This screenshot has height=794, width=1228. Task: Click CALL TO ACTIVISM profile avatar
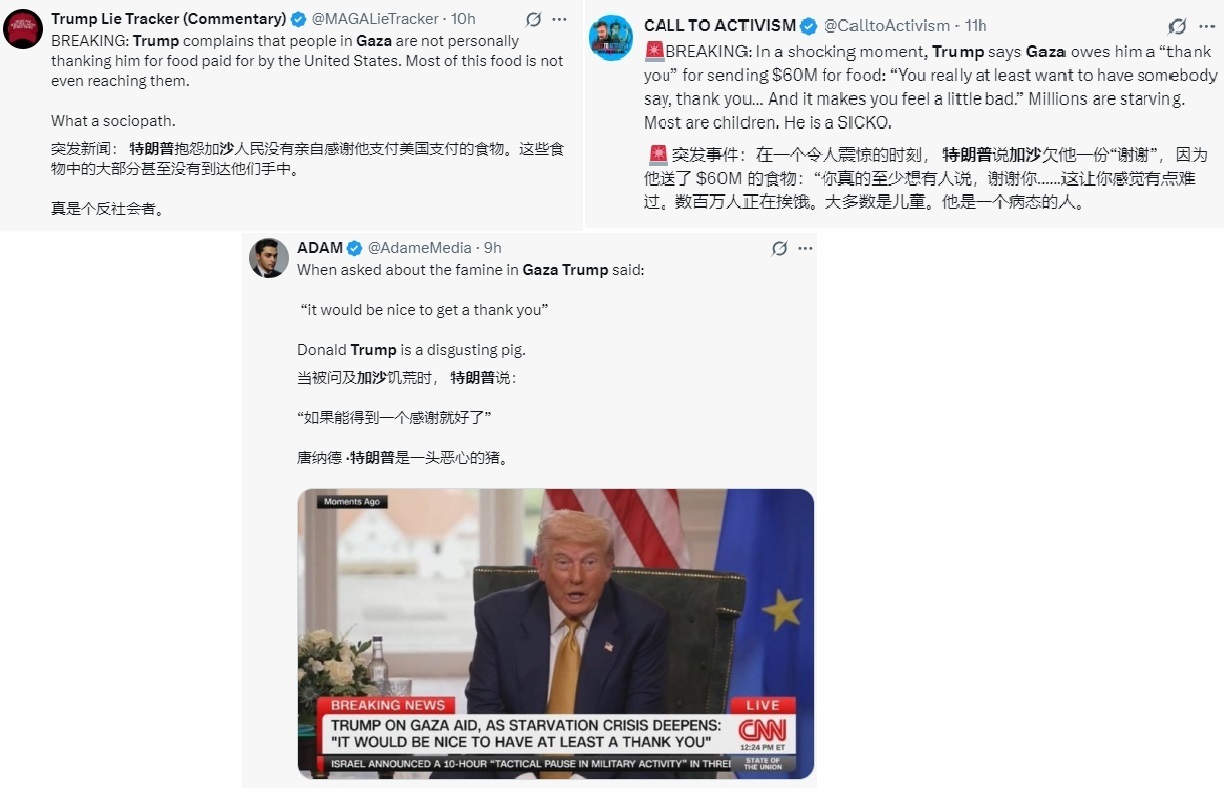tap(610, 38)
